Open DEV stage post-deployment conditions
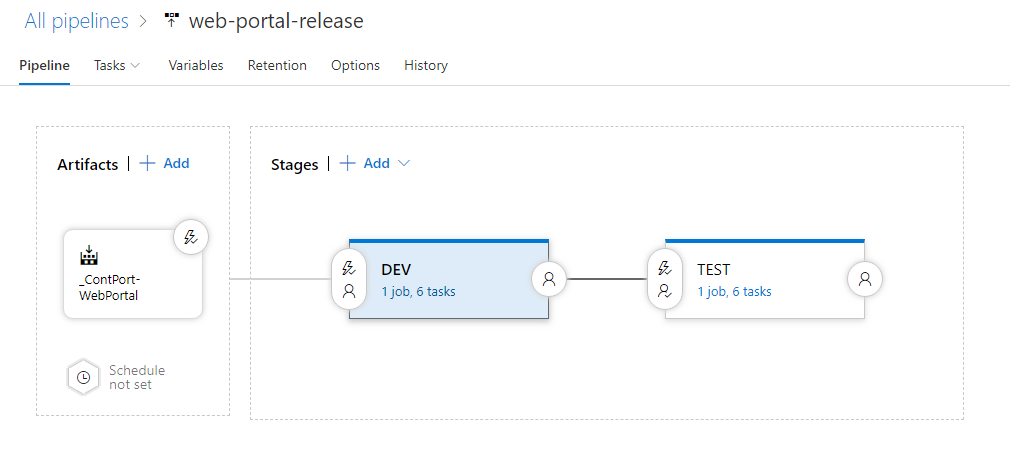Image resolution: width=1010 pixels, height=466 pixels. 549,280
